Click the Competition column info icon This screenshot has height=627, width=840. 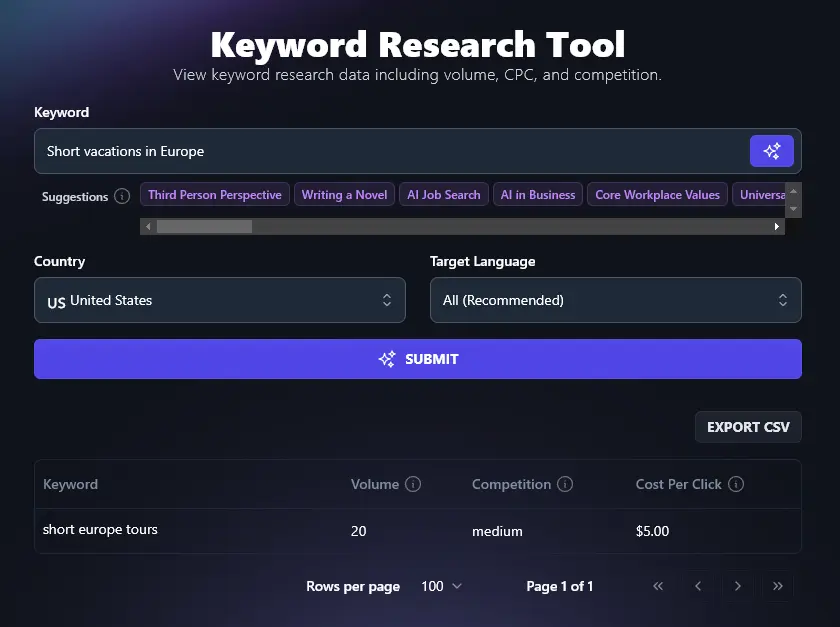click(x=566, y=484)
